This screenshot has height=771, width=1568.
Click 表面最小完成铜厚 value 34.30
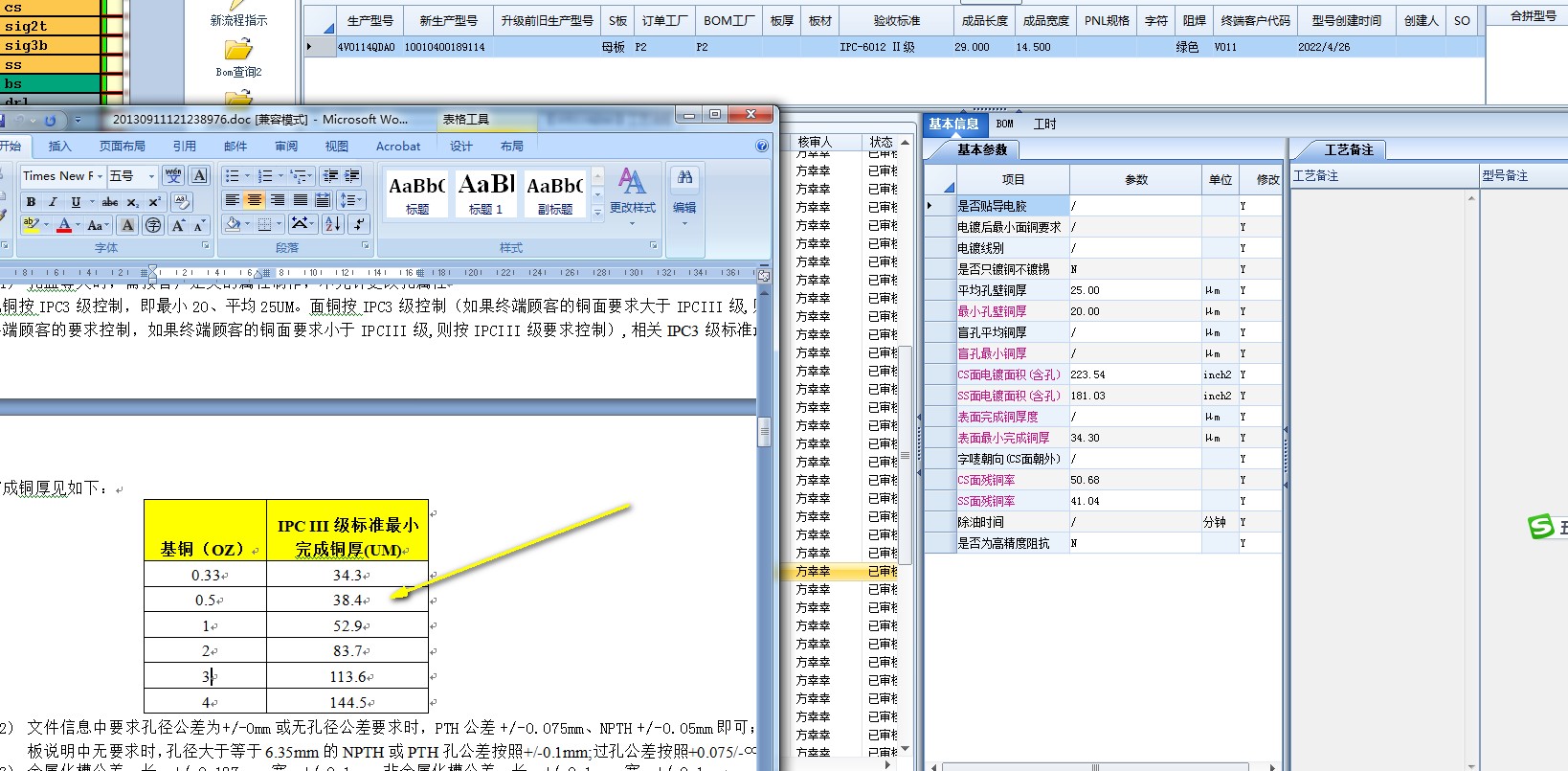(x=1134, y=438)
